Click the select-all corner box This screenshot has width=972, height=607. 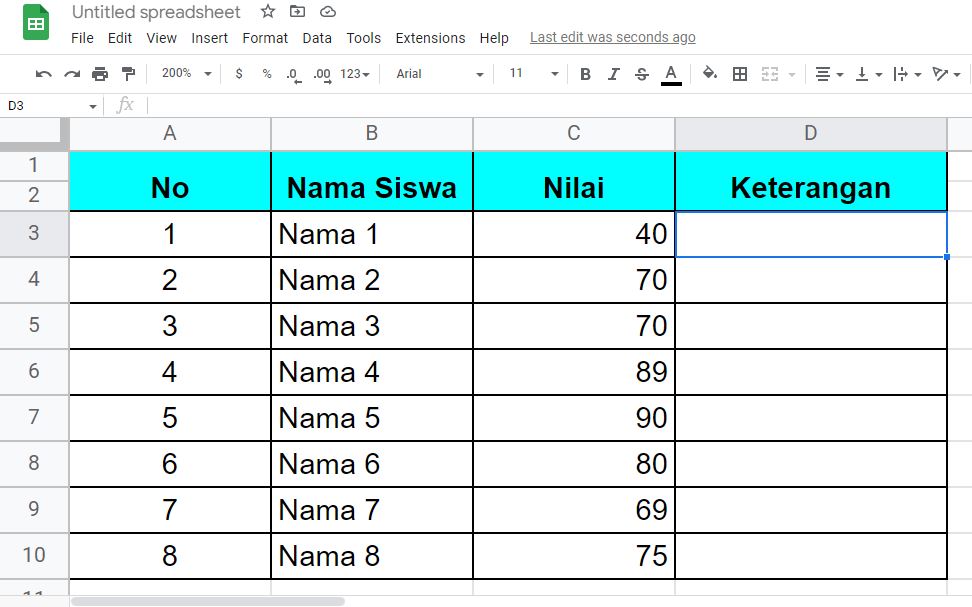point(34,134)
